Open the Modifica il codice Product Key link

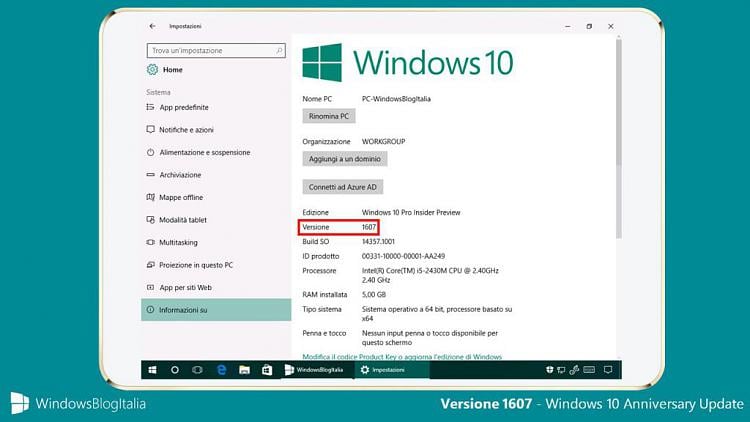[x=402, y=357]
